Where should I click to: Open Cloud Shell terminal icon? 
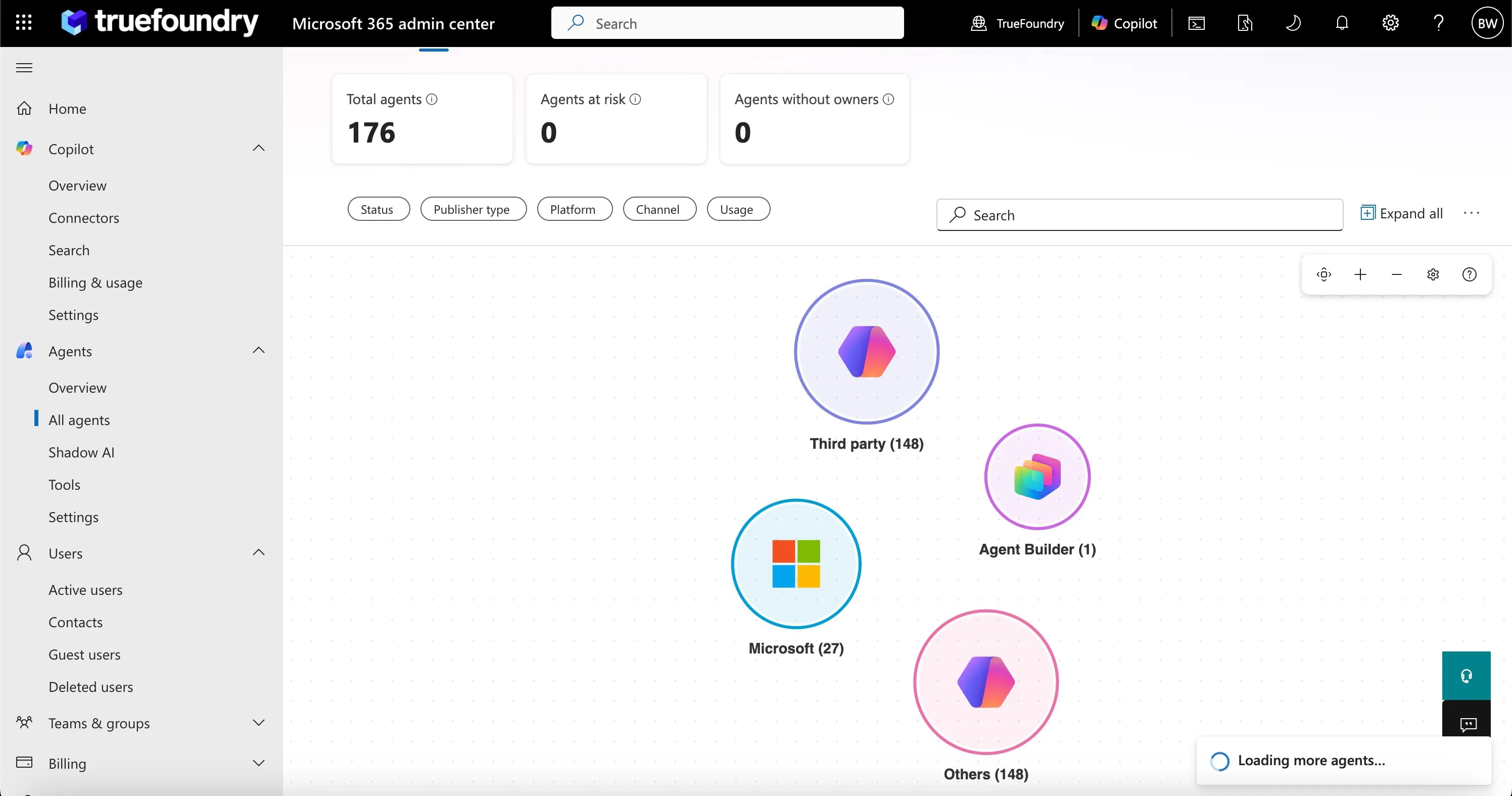(x=1196, y=23)
